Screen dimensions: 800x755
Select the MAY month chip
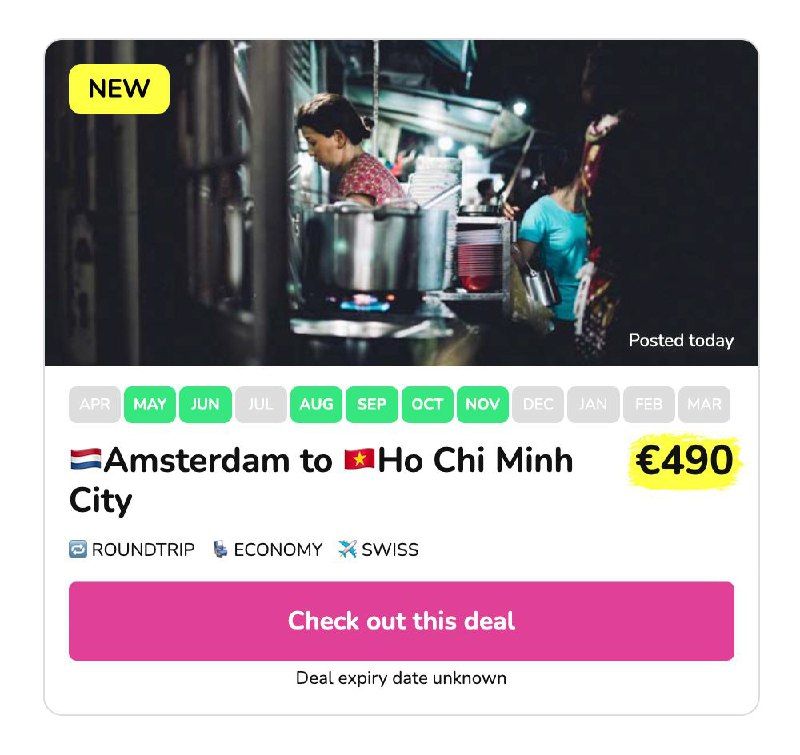150,405
